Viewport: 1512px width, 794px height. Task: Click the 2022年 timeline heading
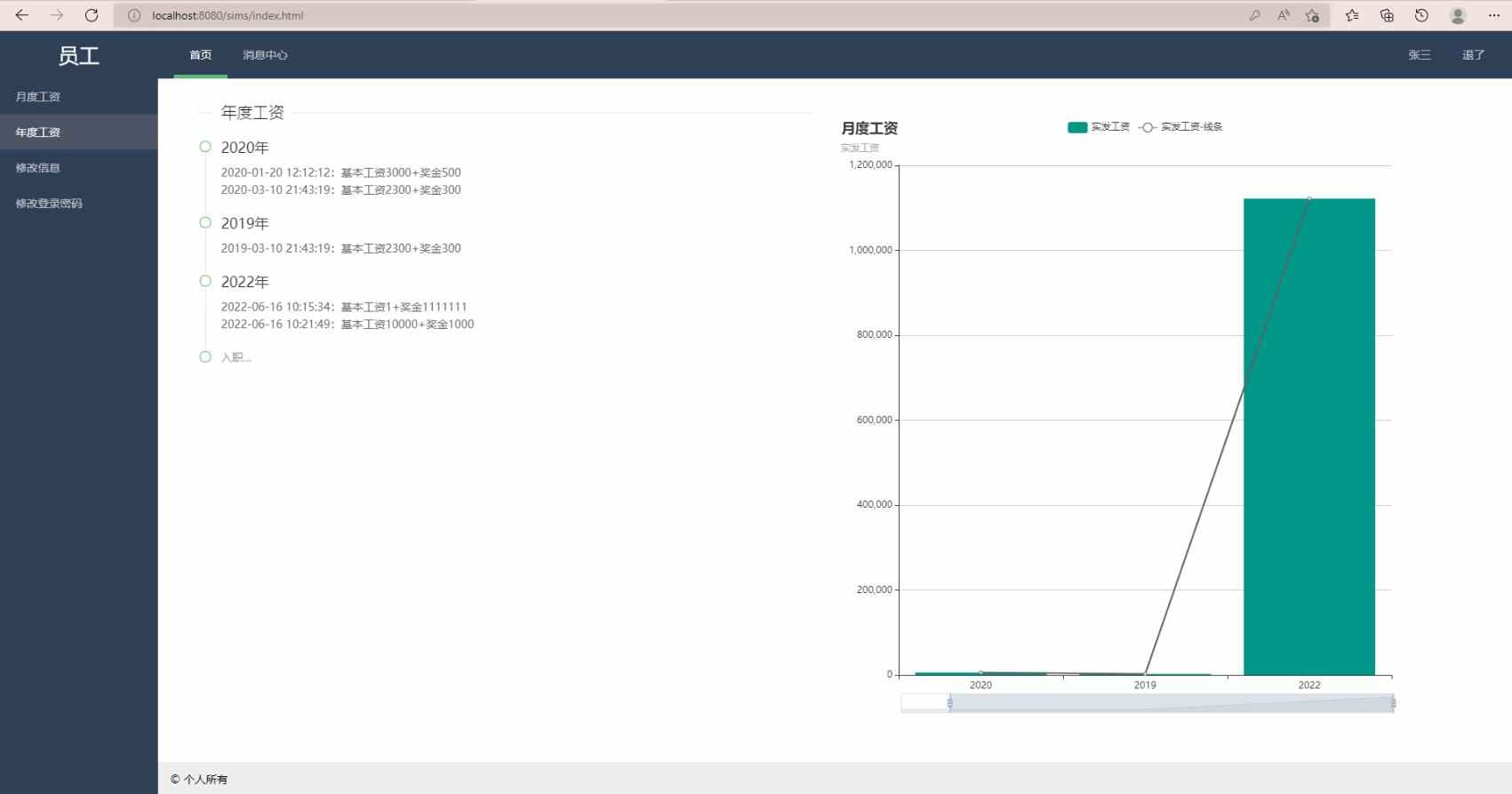[245, 282]
